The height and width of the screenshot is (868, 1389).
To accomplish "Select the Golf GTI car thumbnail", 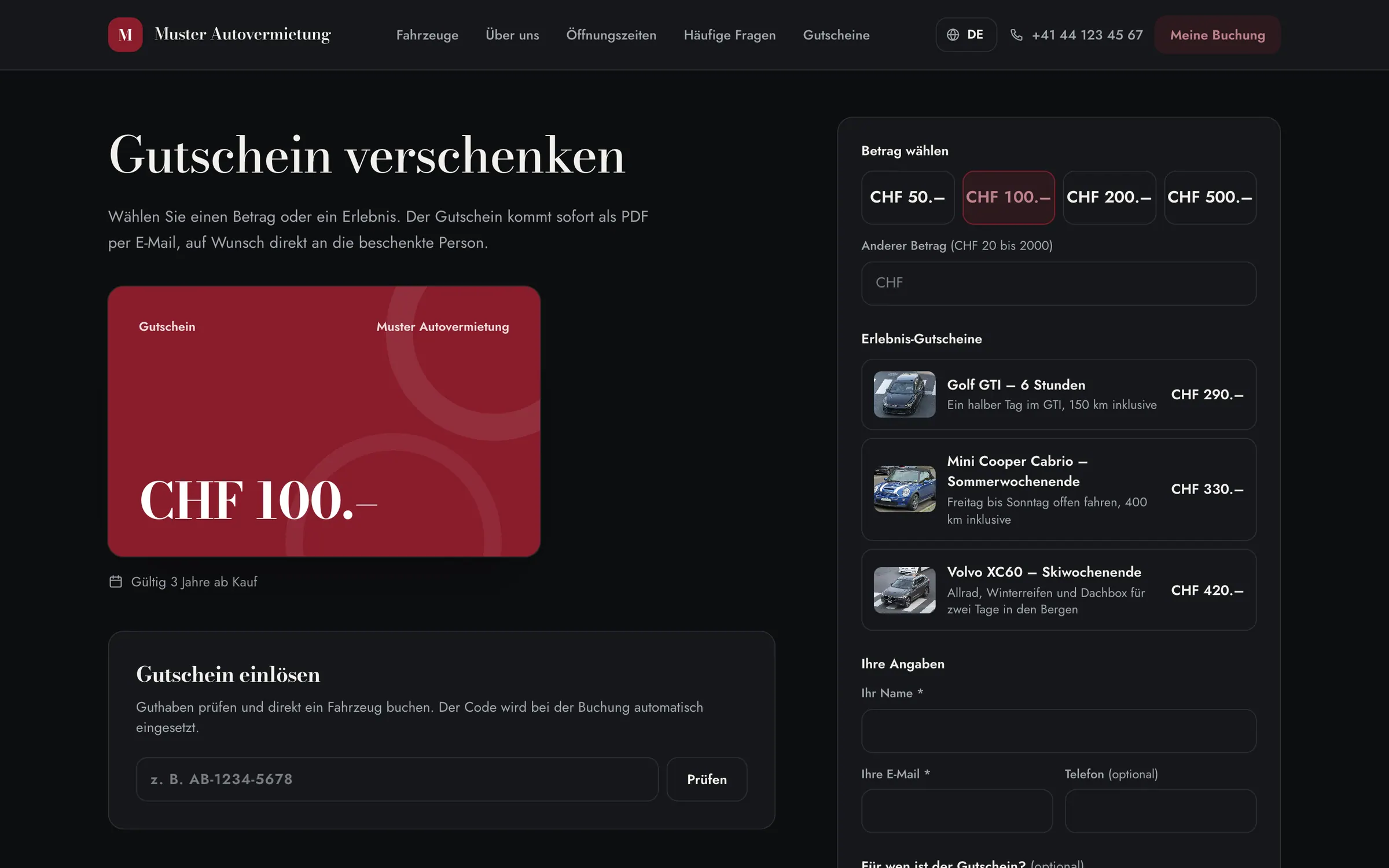I will 905,394.
